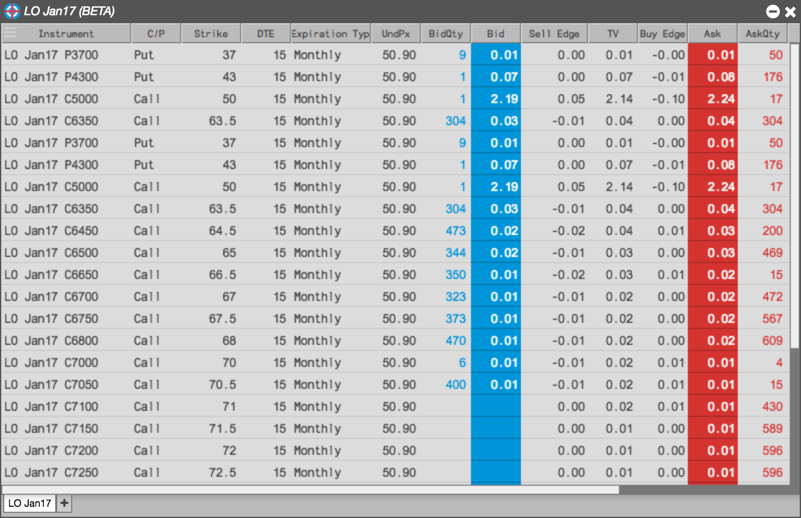This screenshot has width=801, height=518.
Task: Click BidQty 344 in the C6500 row
Action: click(456, 253)
